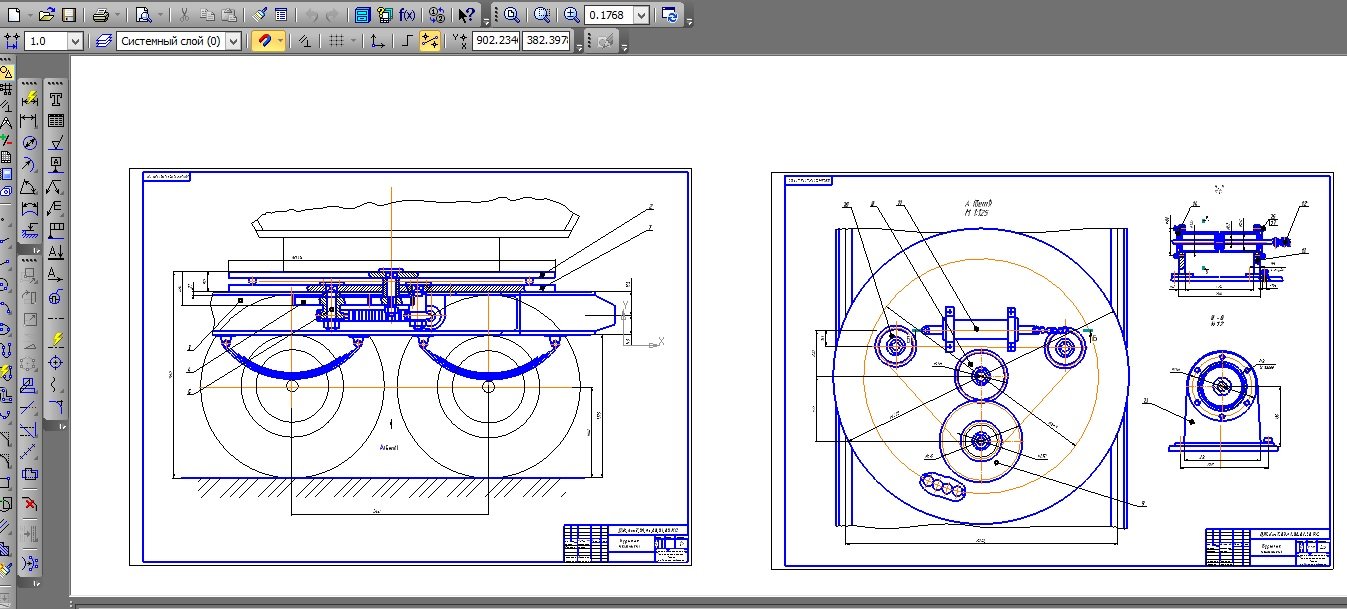
Task: Open the layer manager stack icon
Action: tap(103, 41)
